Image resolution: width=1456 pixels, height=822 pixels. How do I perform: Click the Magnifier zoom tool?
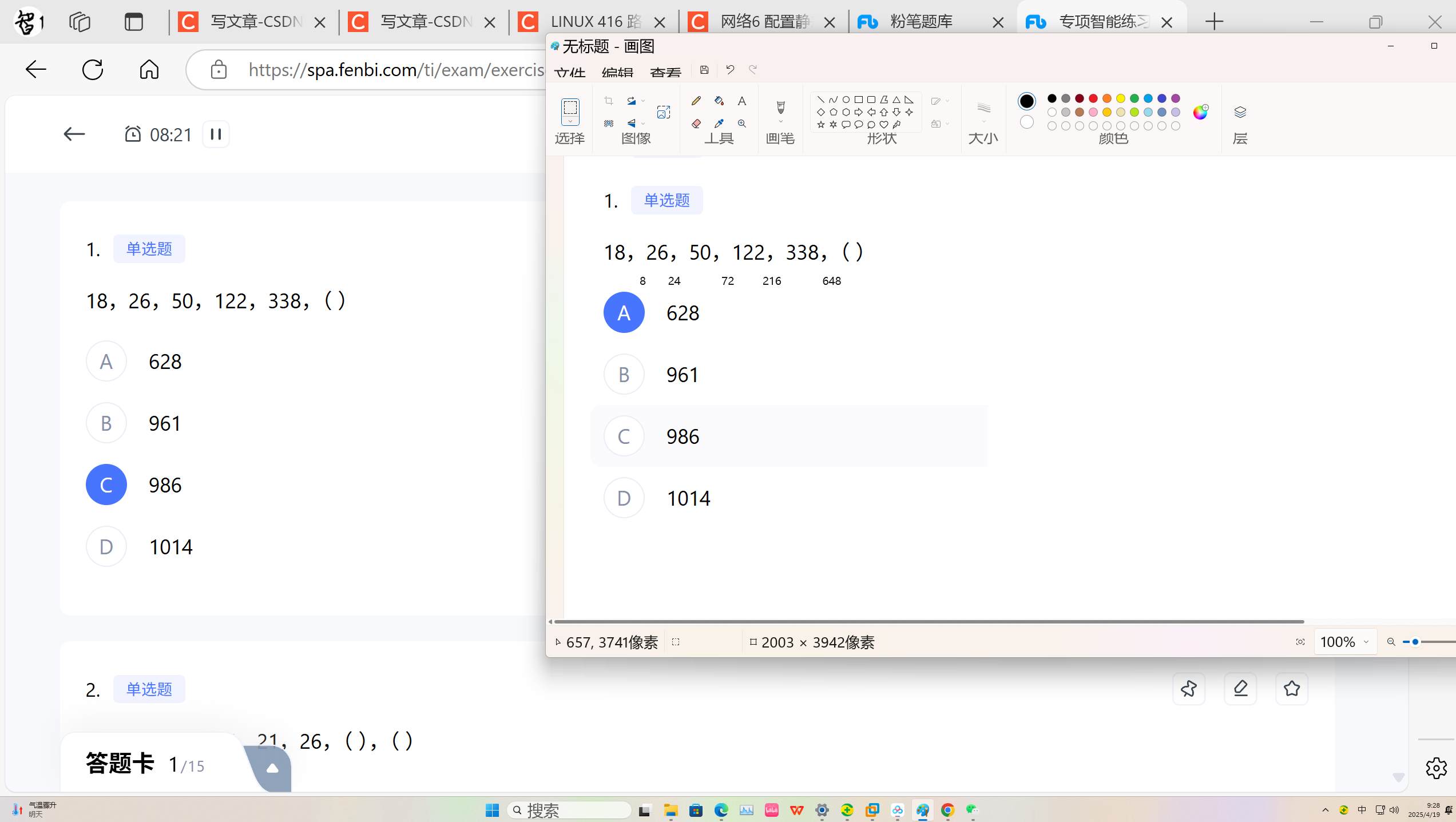pyautogui.click(x=742, y=124)
